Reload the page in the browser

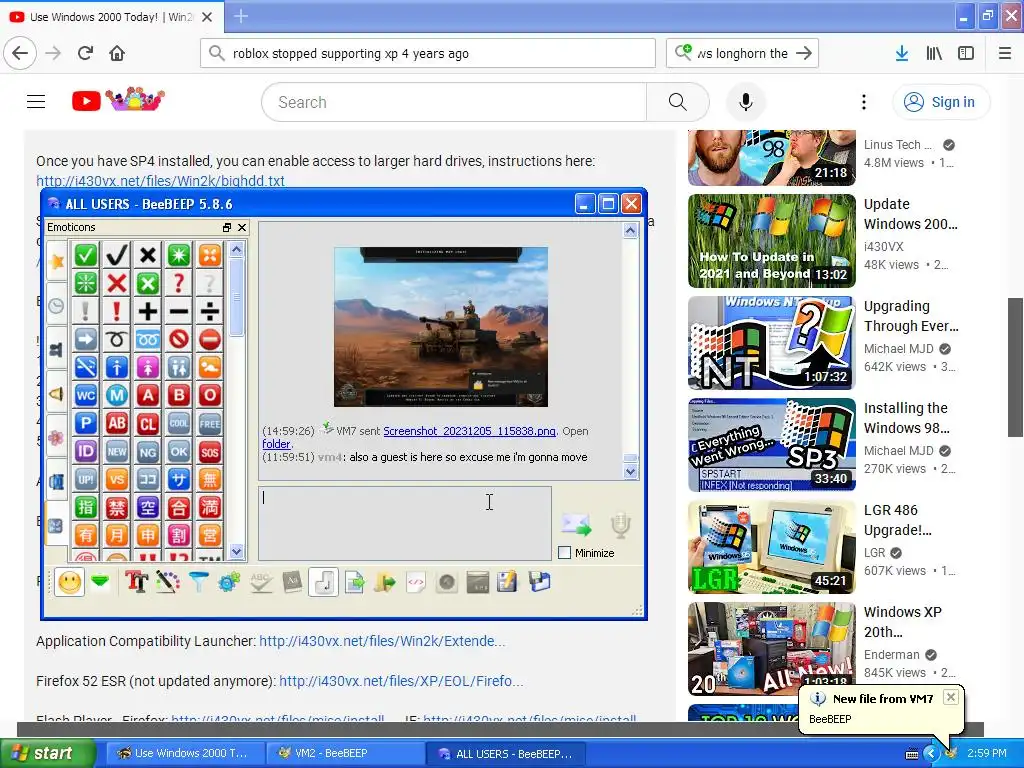85,53
